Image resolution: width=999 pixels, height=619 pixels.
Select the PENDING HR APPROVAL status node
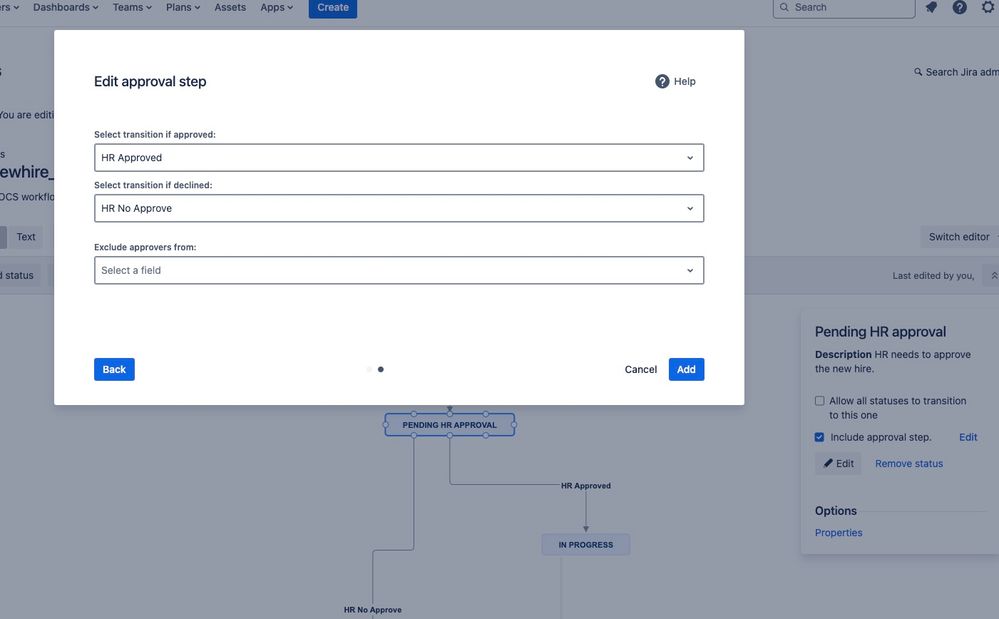pos(449,425)
